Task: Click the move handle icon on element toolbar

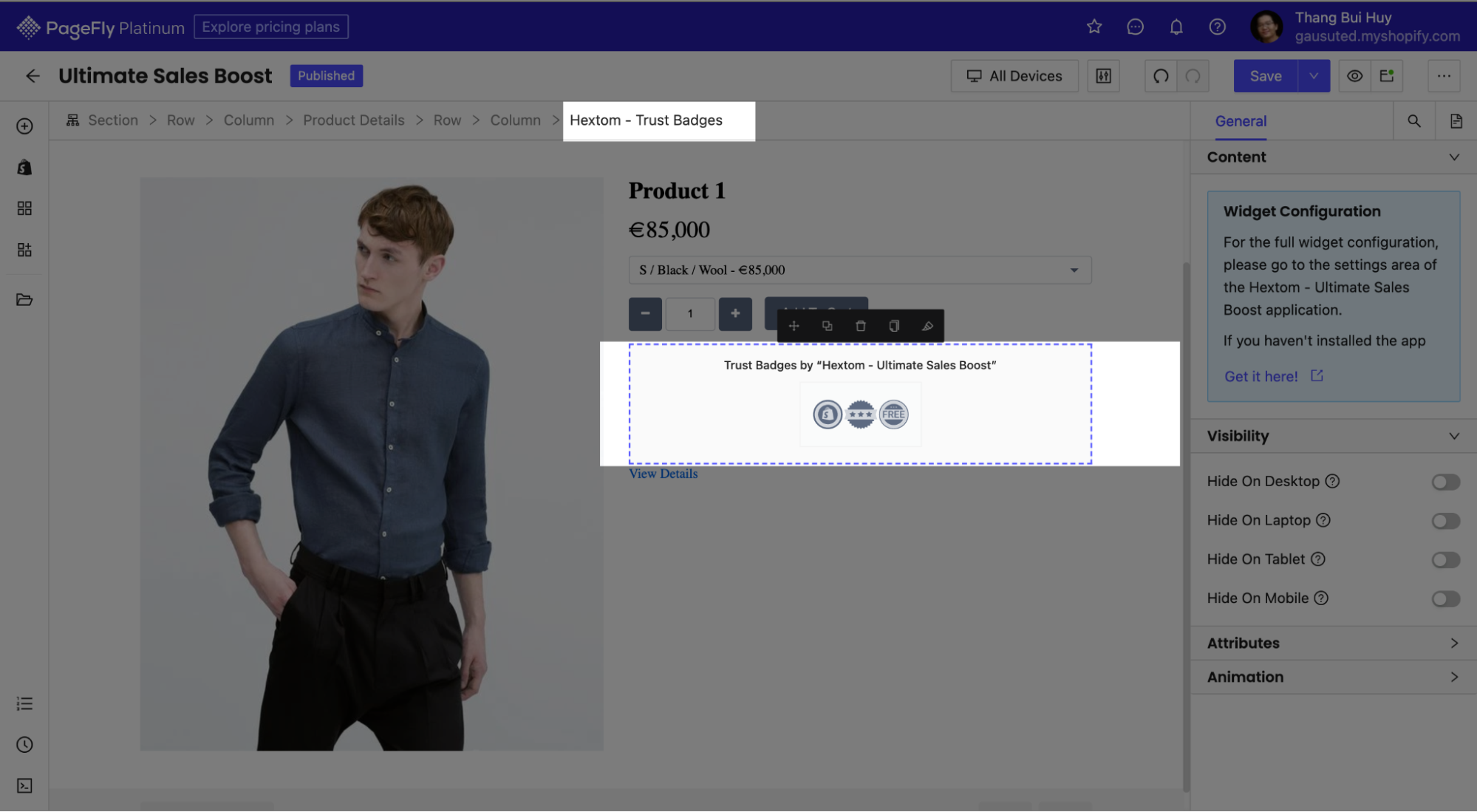Action: 794,326
